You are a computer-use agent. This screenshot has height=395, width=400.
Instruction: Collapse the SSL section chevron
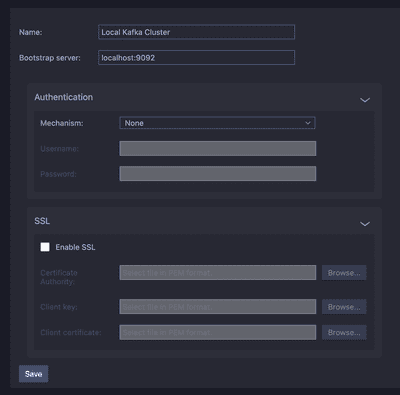point(365,224)
